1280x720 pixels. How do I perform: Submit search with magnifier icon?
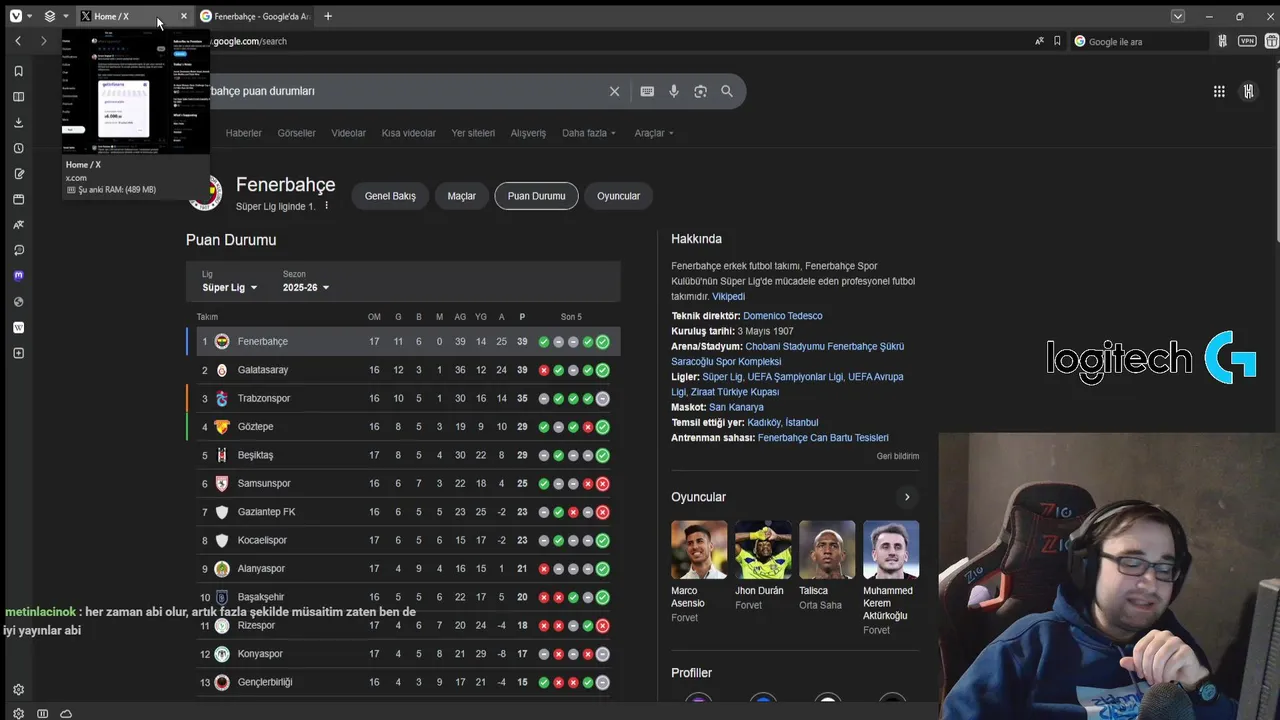(727, 91)
